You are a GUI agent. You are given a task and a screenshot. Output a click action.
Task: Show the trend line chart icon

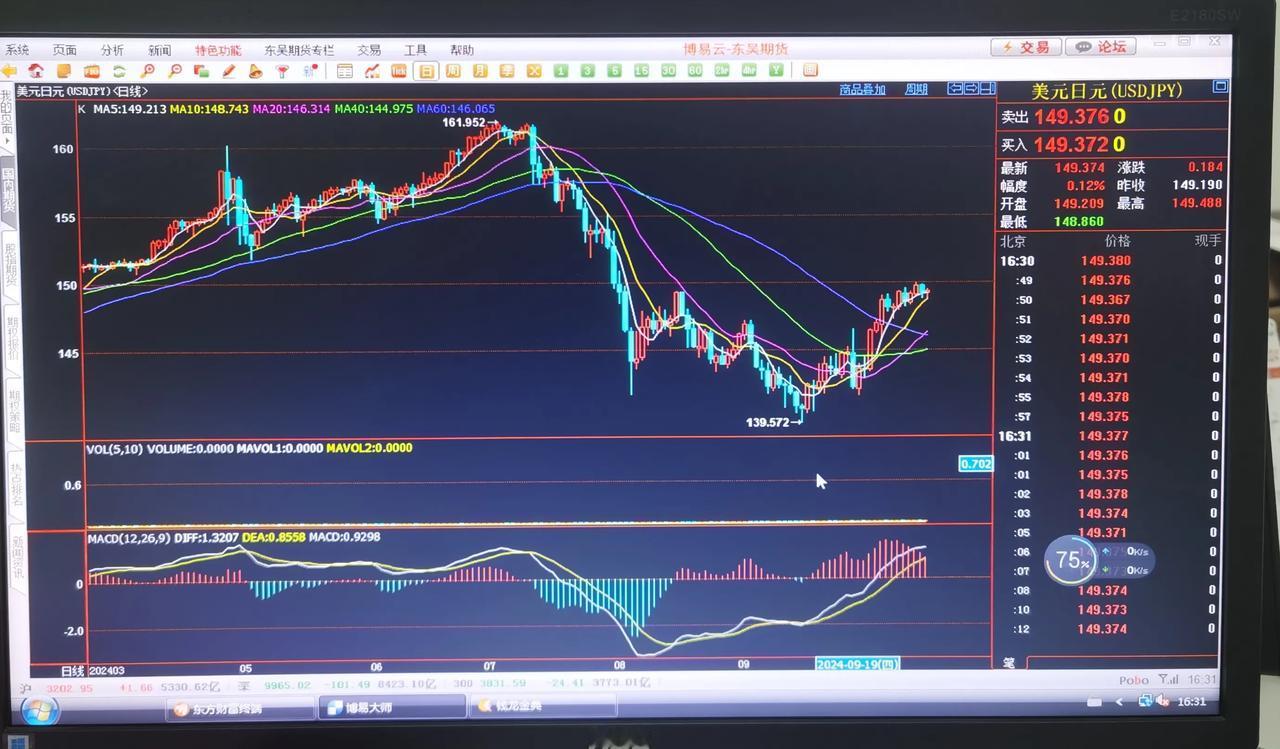(372, 70)
